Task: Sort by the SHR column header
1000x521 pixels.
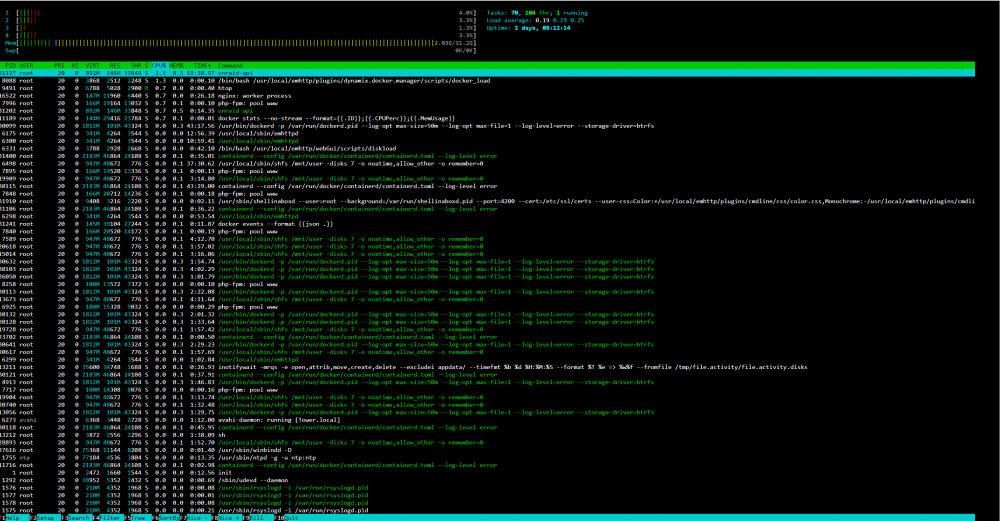Action: tap(136, 66)
